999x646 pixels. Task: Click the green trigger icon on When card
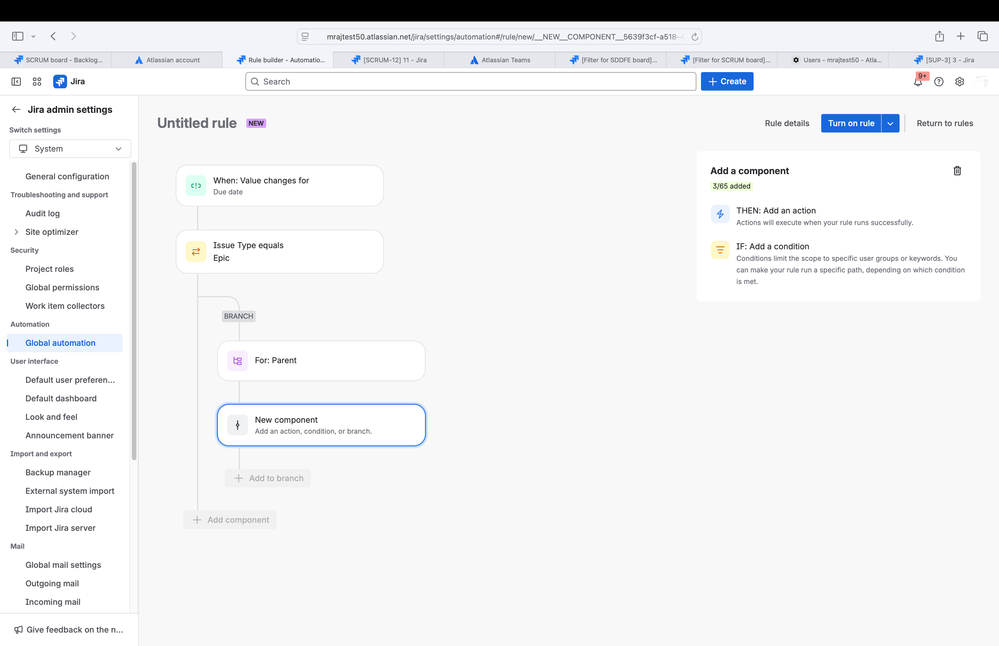coord(196,185)
